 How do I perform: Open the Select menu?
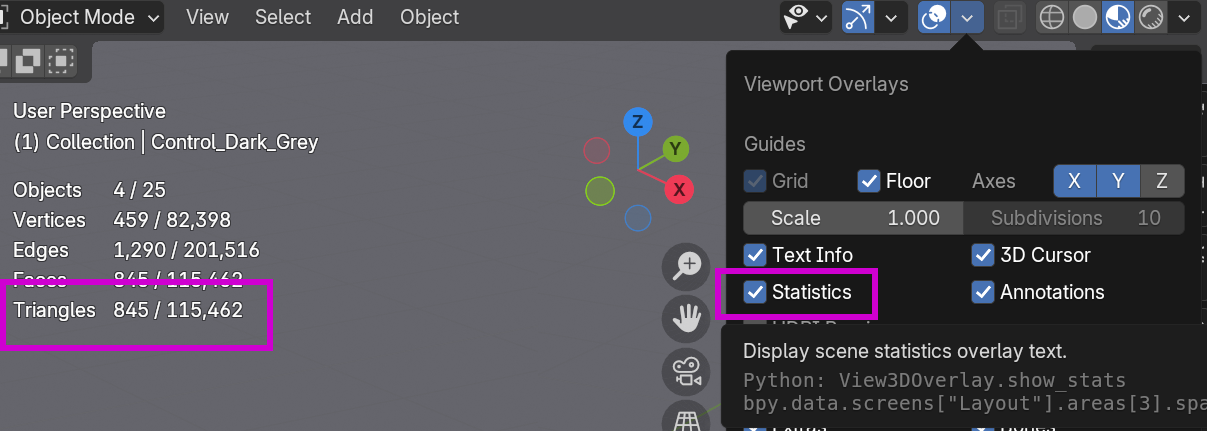(x=282, y=17)
